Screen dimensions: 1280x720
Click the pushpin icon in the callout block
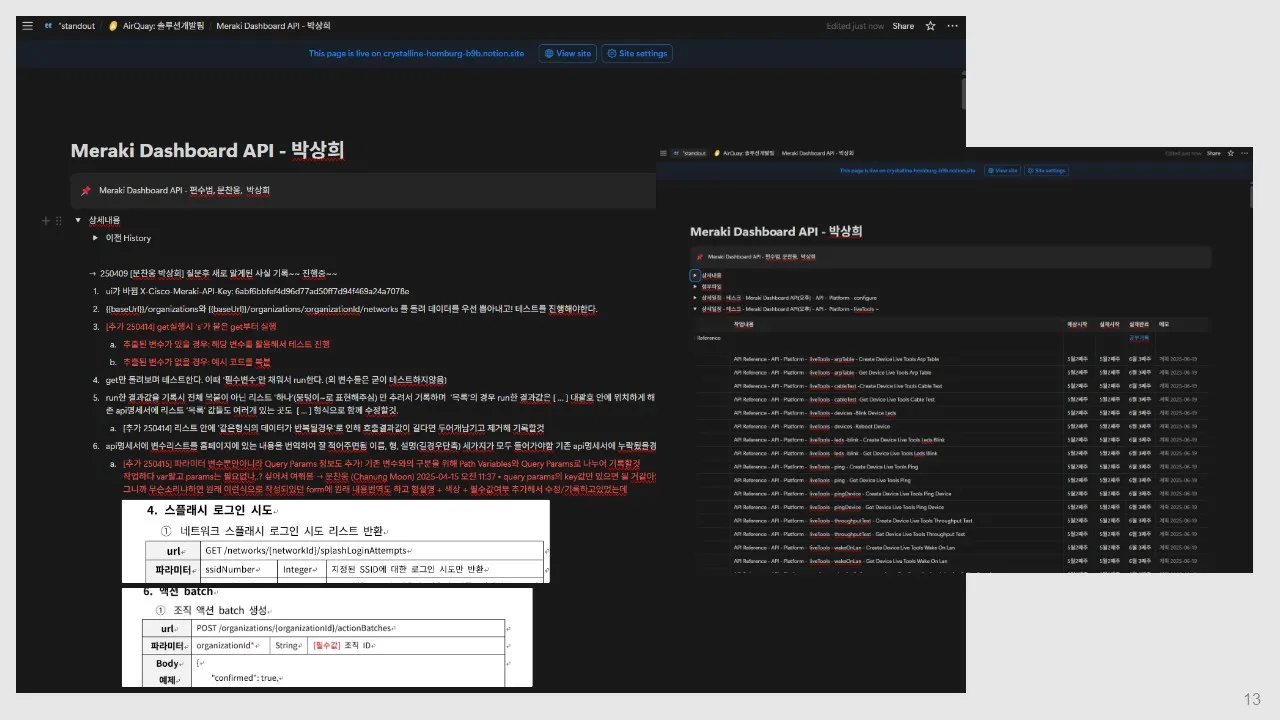point(86,190)
